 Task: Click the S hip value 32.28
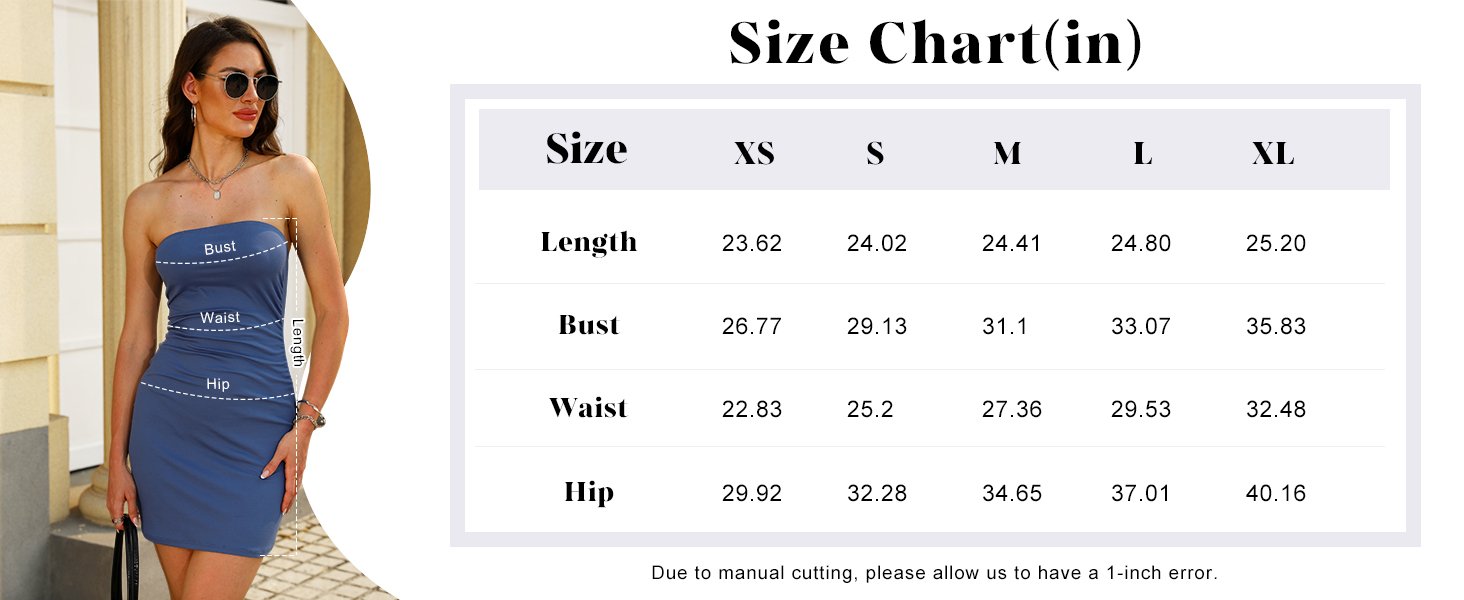pyautogui.click(x=877, y=493)
